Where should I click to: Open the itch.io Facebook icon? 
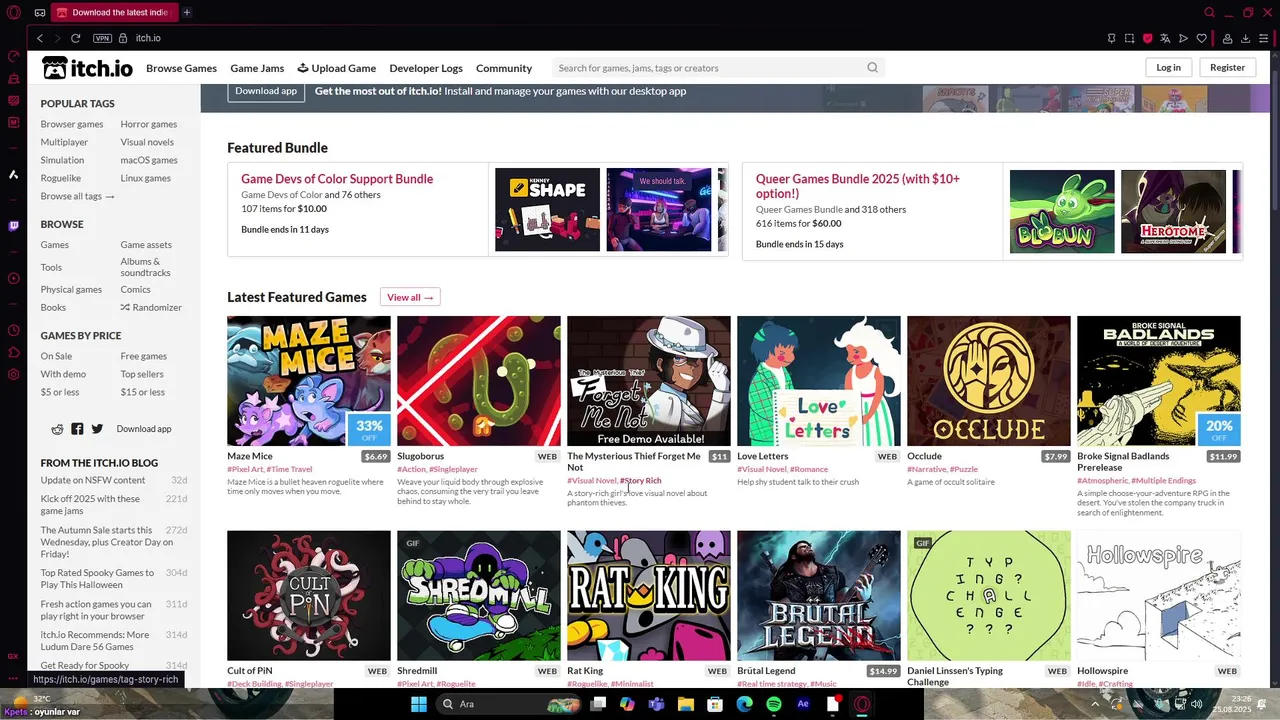[77, 428]
